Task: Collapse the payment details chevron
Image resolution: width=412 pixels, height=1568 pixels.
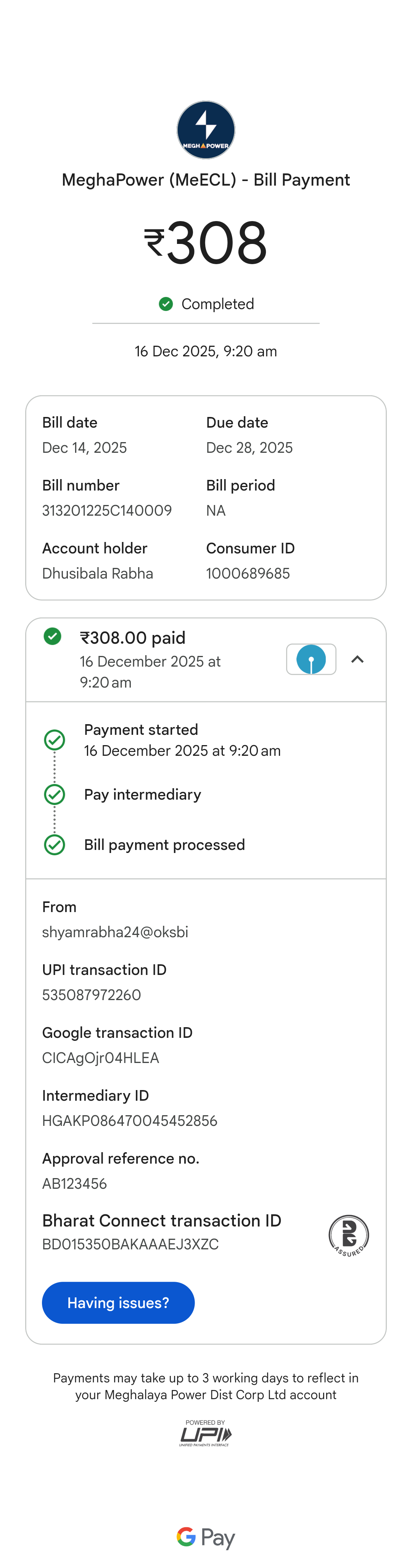Action: 358,659
